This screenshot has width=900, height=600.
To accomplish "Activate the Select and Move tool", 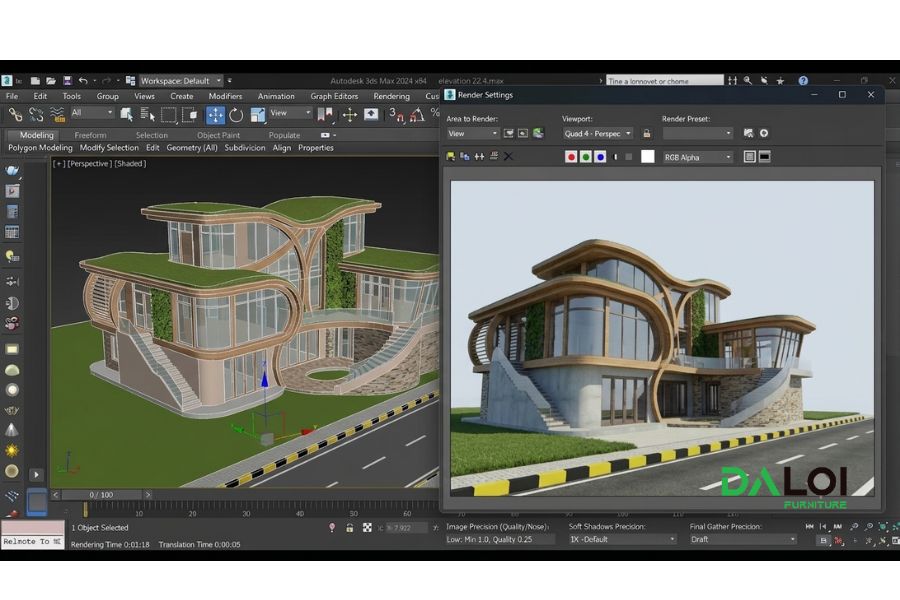I will point(215,115).
